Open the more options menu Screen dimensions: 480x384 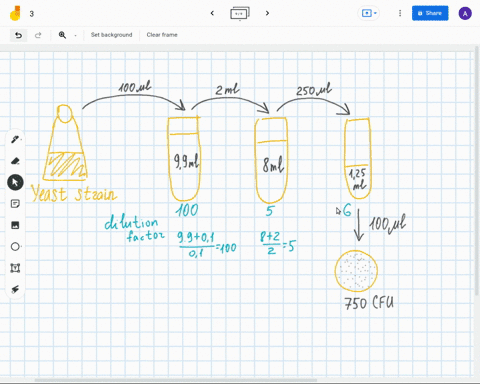pyautogui.click(x=400, y=13)
